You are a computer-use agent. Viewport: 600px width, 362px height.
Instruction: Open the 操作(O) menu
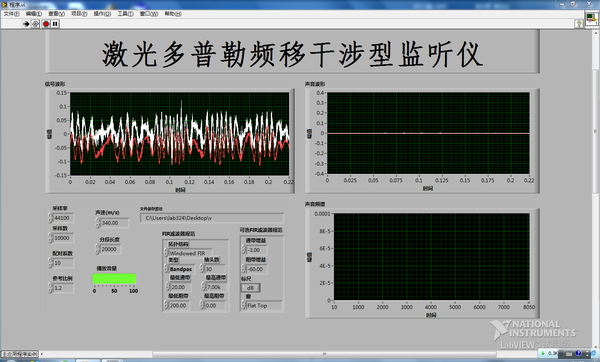[x=102, y=14]
